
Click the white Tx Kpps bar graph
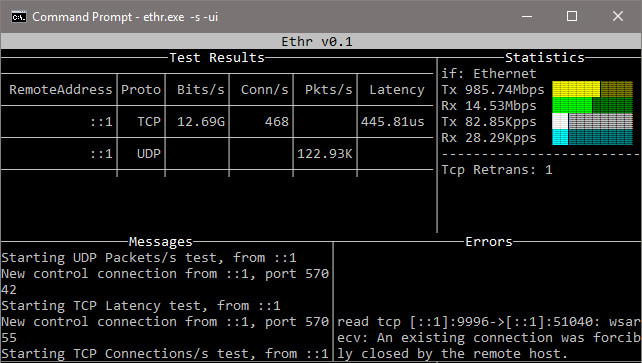(x=592, y=122)
